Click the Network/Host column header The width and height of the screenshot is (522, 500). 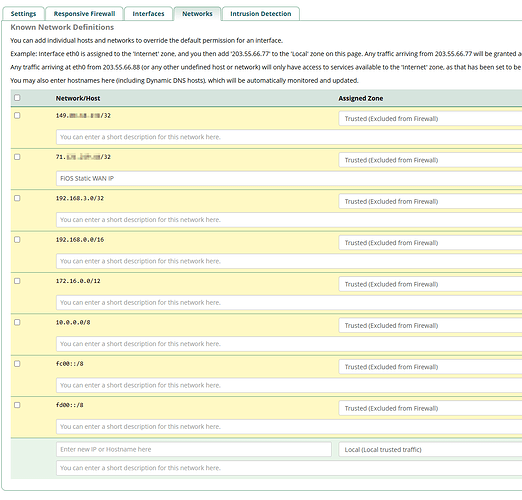click(78, 98)
